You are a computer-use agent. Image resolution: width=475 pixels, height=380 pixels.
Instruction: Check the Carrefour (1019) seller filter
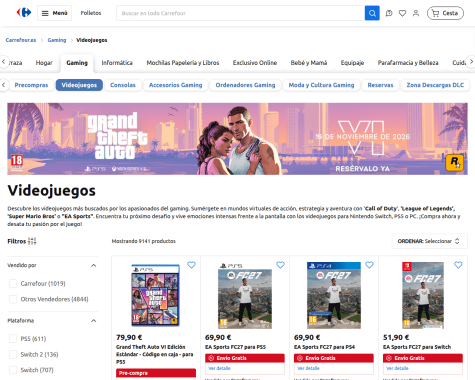13,283
